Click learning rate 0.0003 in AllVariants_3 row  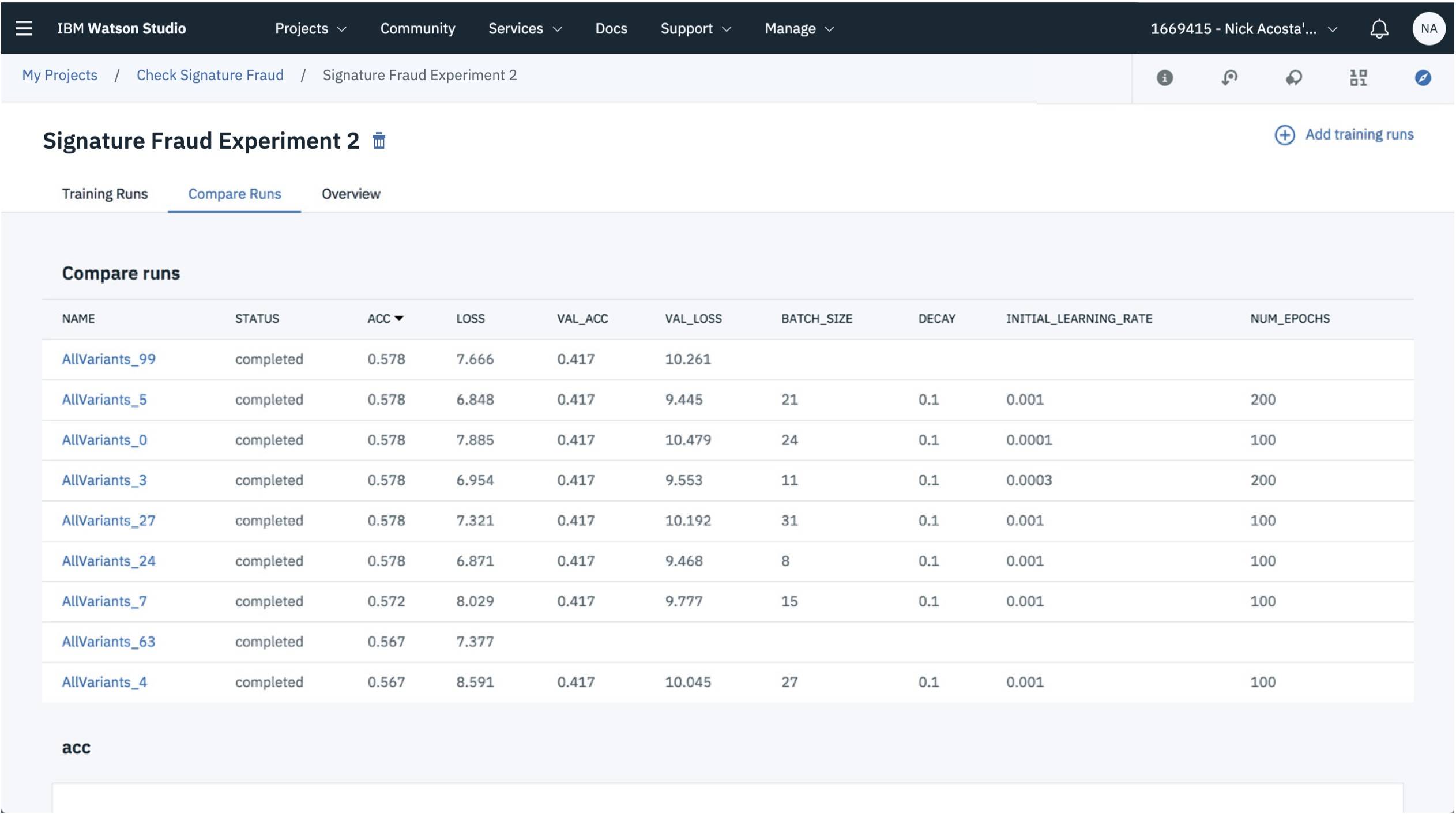(1029, 480)
